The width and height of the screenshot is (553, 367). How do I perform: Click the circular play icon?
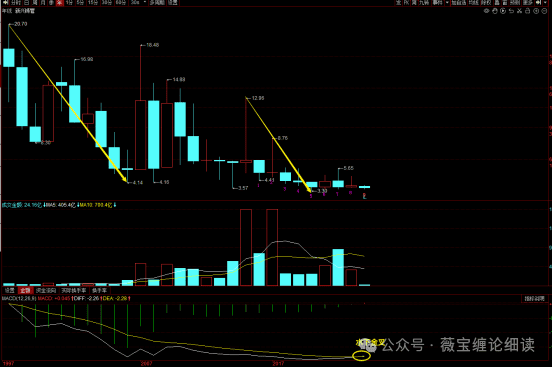[x=503, y=11]
